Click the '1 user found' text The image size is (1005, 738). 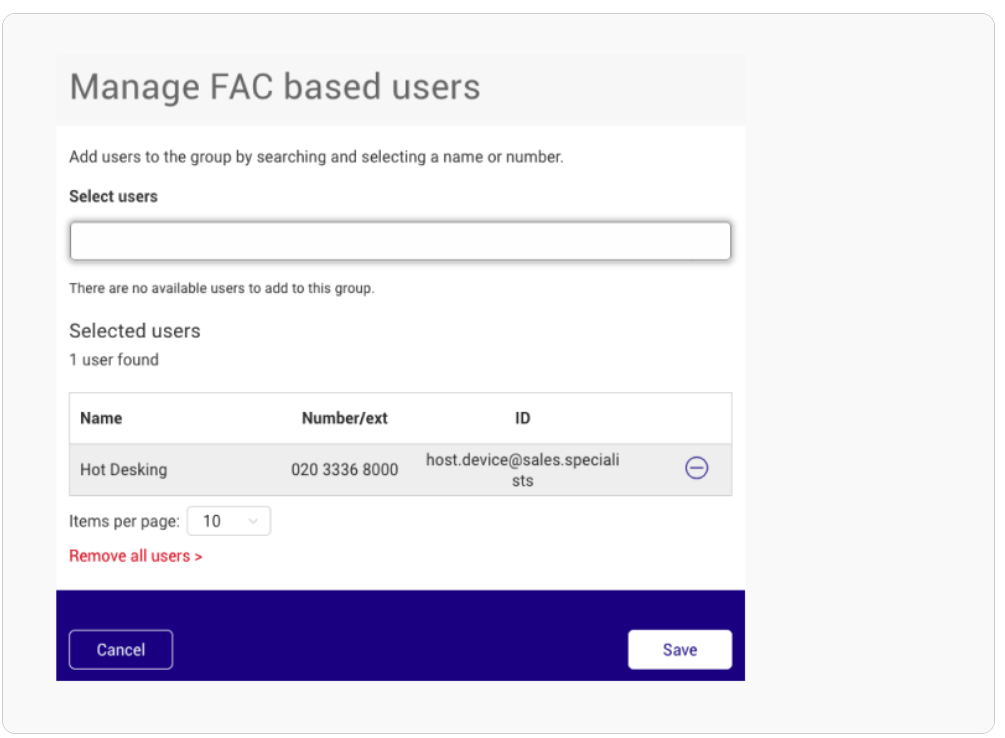114,360
